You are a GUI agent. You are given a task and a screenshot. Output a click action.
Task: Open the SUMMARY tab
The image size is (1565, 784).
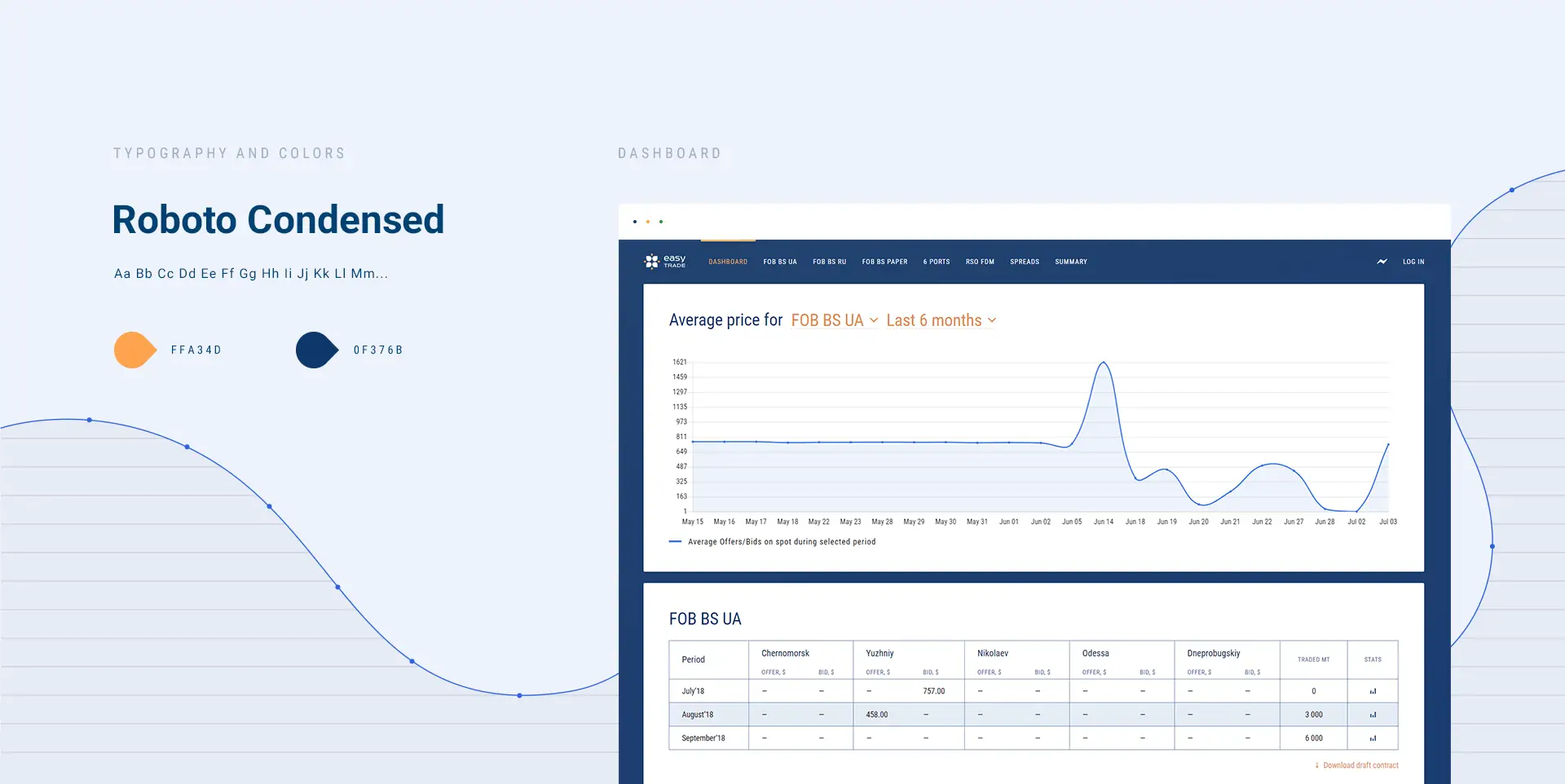tap(1071, 262)
